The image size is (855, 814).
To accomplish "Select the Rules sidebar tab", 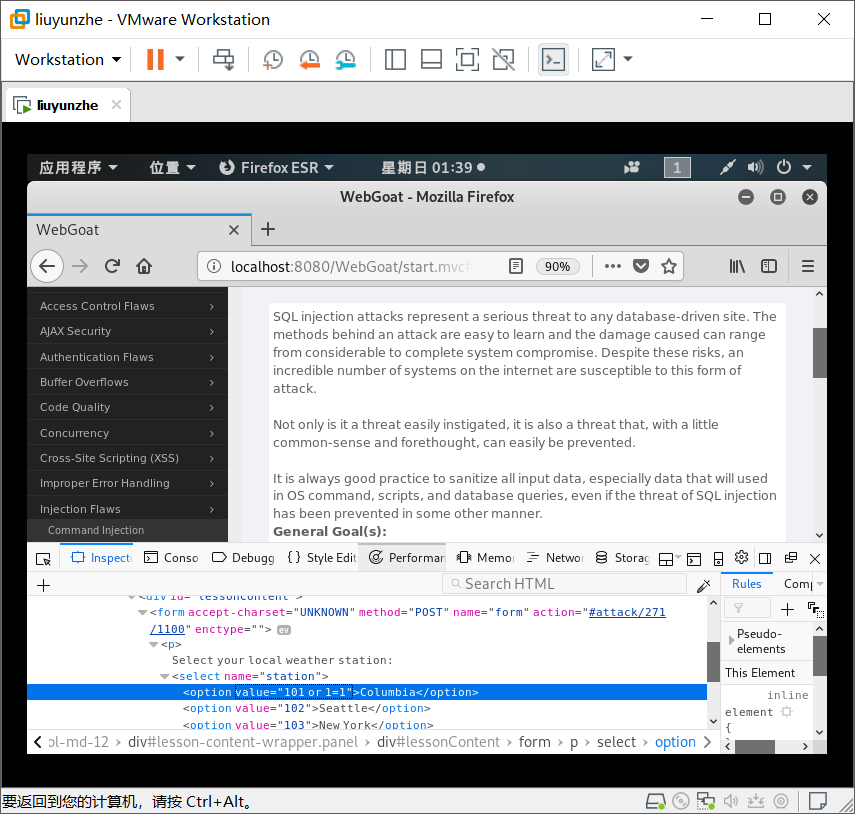I will point(746,584).
